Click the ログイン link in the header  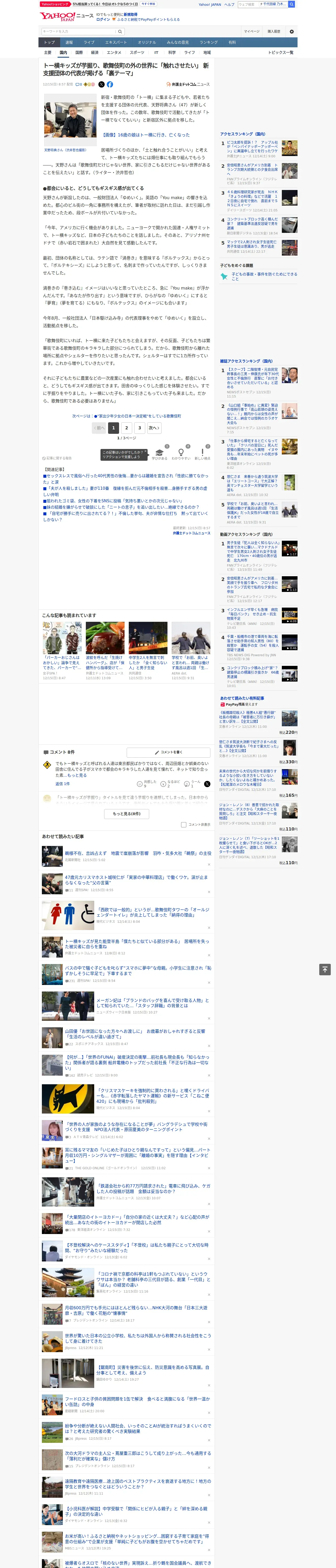103,20
